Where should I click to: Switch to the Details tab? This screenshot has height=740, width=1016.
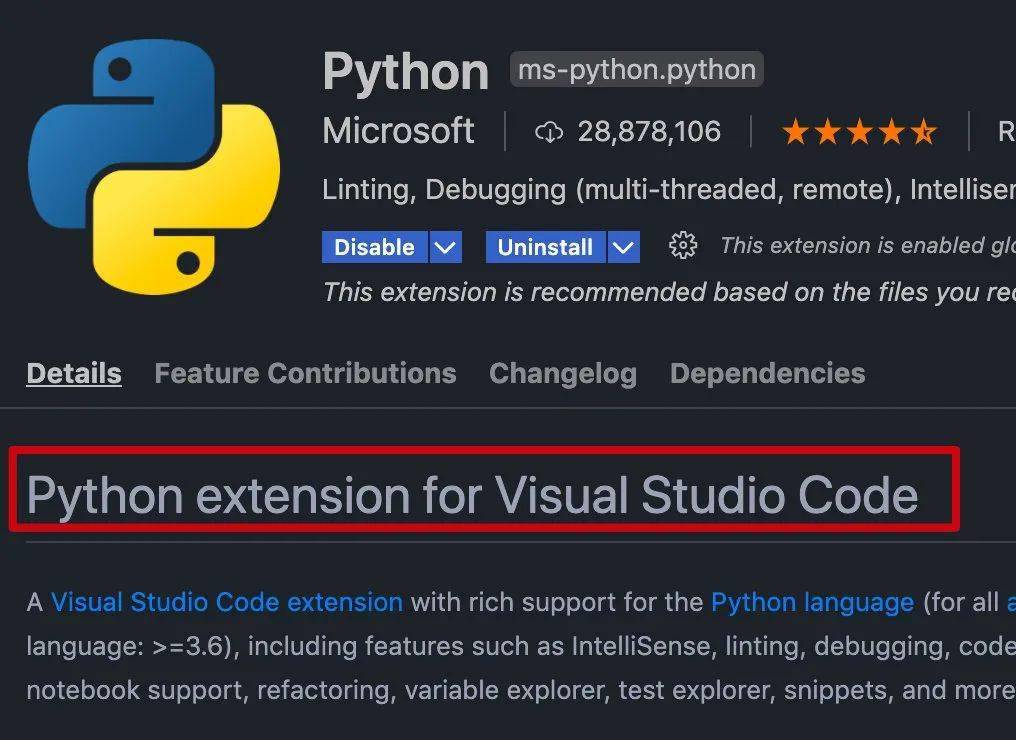74,373
